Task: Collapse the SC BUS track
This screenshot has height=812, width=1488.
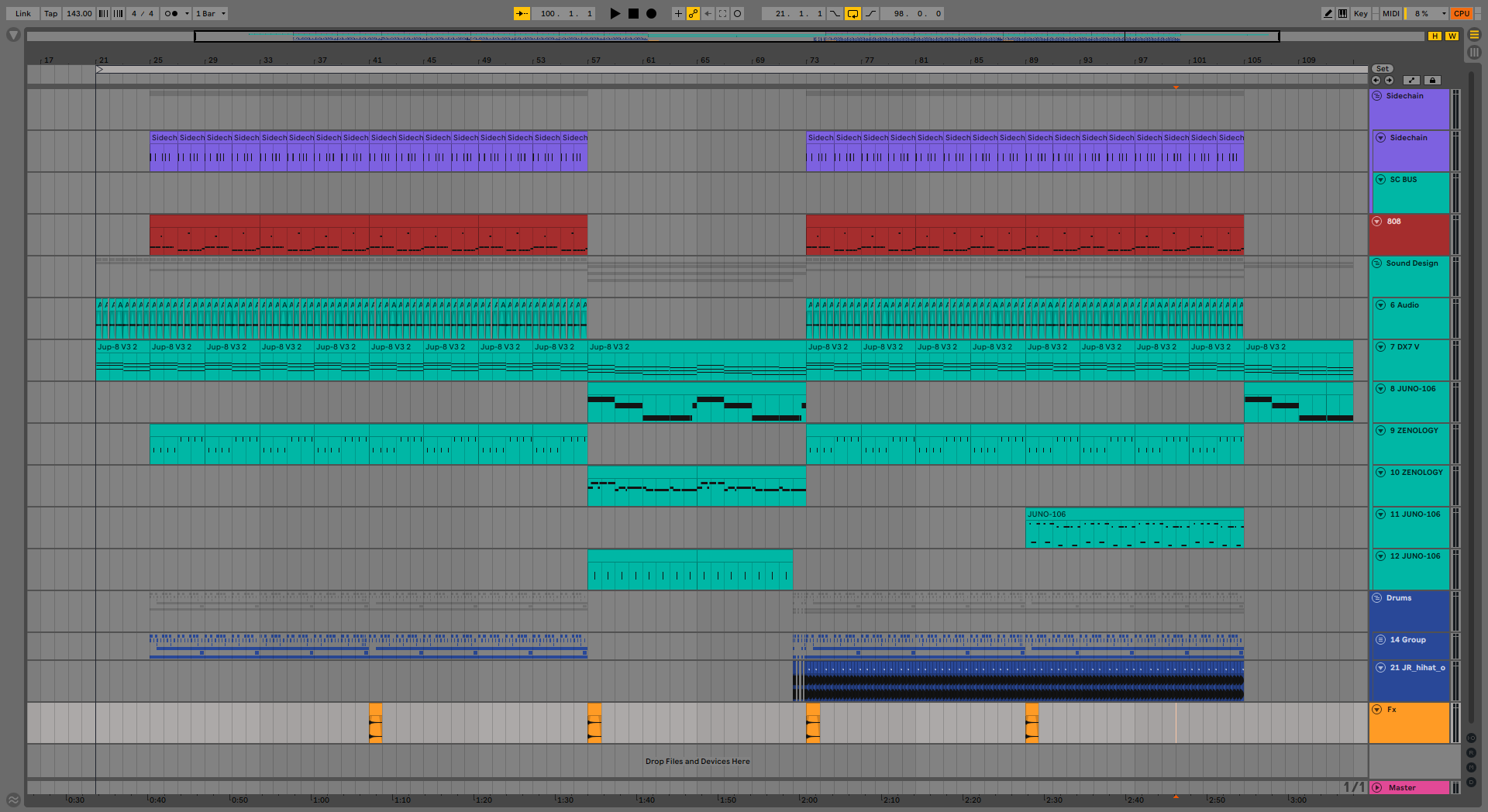Action: coord(1380,180)
